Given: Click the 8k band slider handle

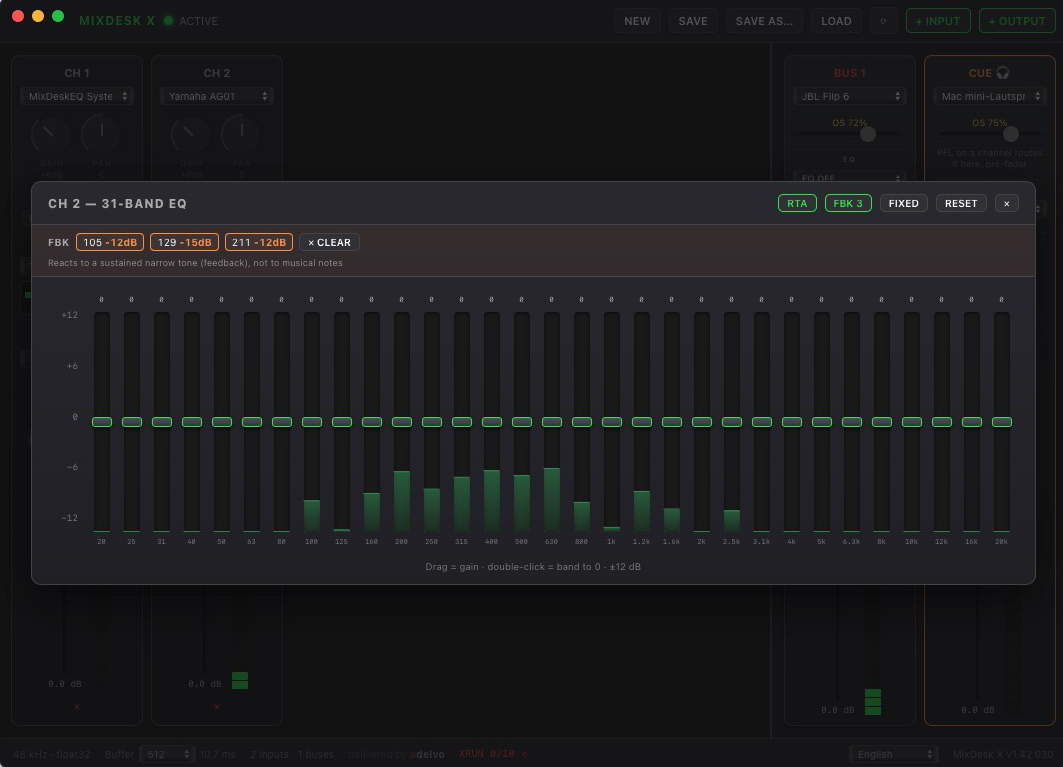Looking at the screenshot, I should (881, 422).
